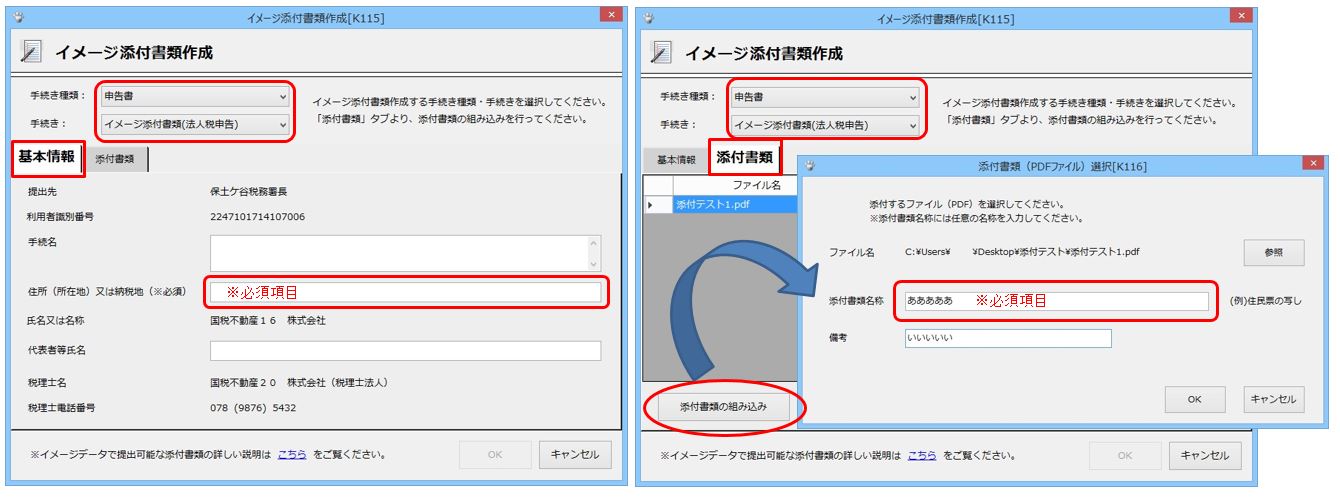This screenshot has height=501, width=1340.
Task: Click 添付書類の組み込み button
Action: (x=723, y=407)
